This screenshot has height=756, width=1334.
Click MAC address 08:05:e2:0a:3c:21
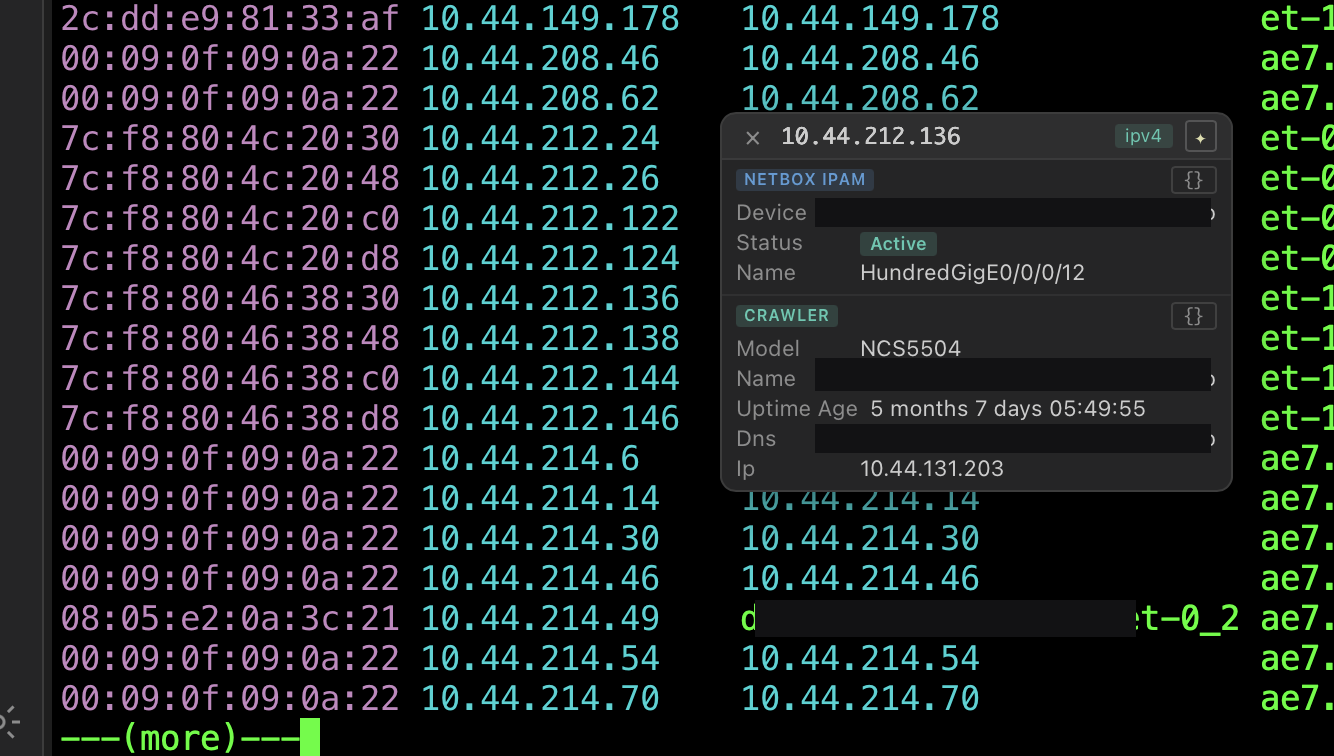[x=230, y=618]
